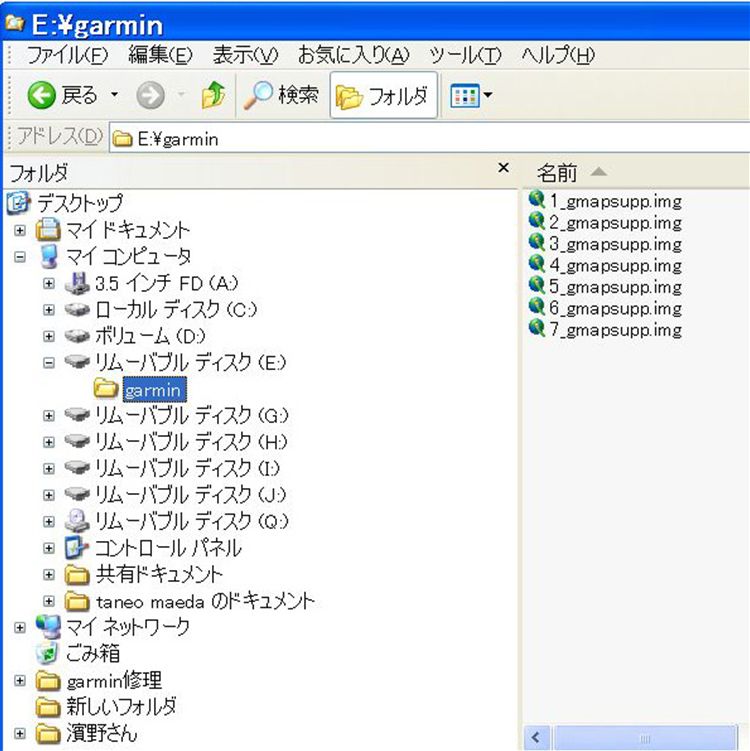The width and height of the screenshot is (750, 751).
Task: Click the disabled Forward arrow icon
Action: [150, 95]
